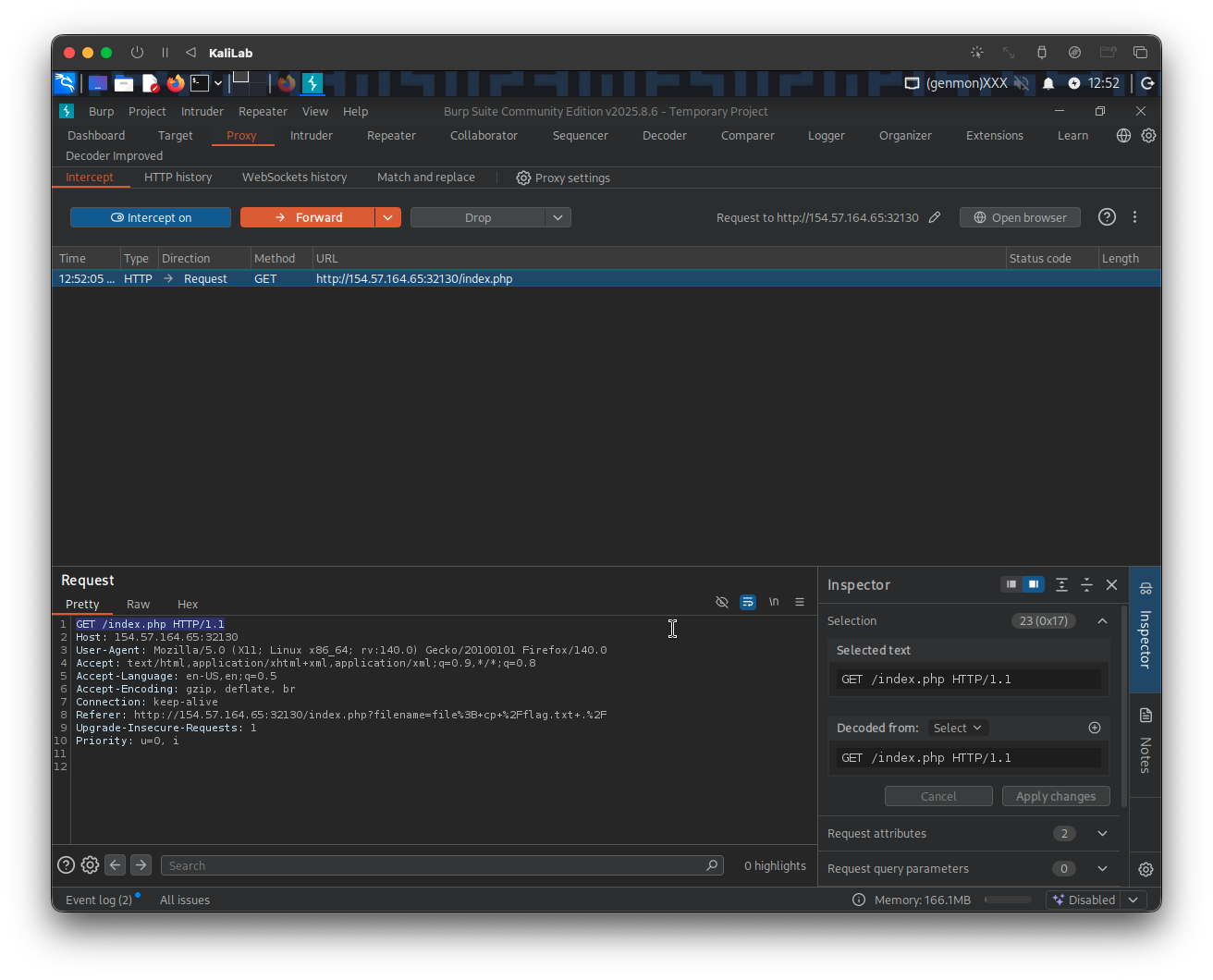The width and height of the screenshot is (1213, 980).
Task: Expand Request attributes section
Action: pos(1102,833)
